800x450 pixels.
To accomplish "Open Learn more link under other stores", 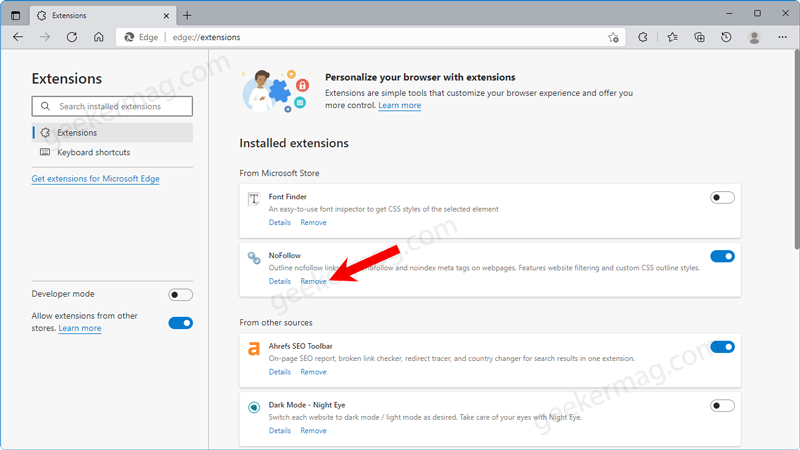I will [80, 328].
